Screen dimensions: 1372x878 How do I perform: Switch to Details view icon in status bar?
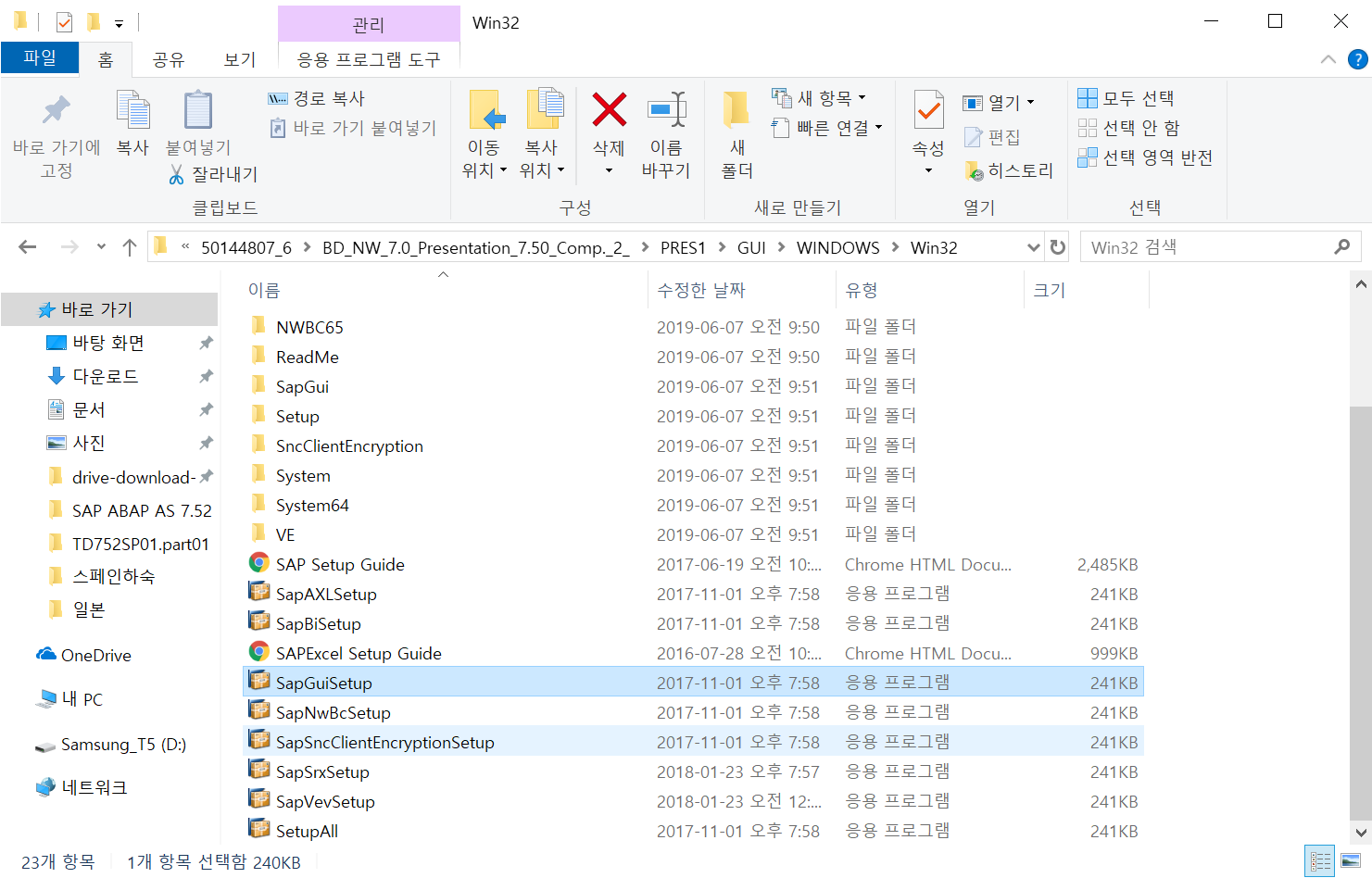[x=1320, y=861]
